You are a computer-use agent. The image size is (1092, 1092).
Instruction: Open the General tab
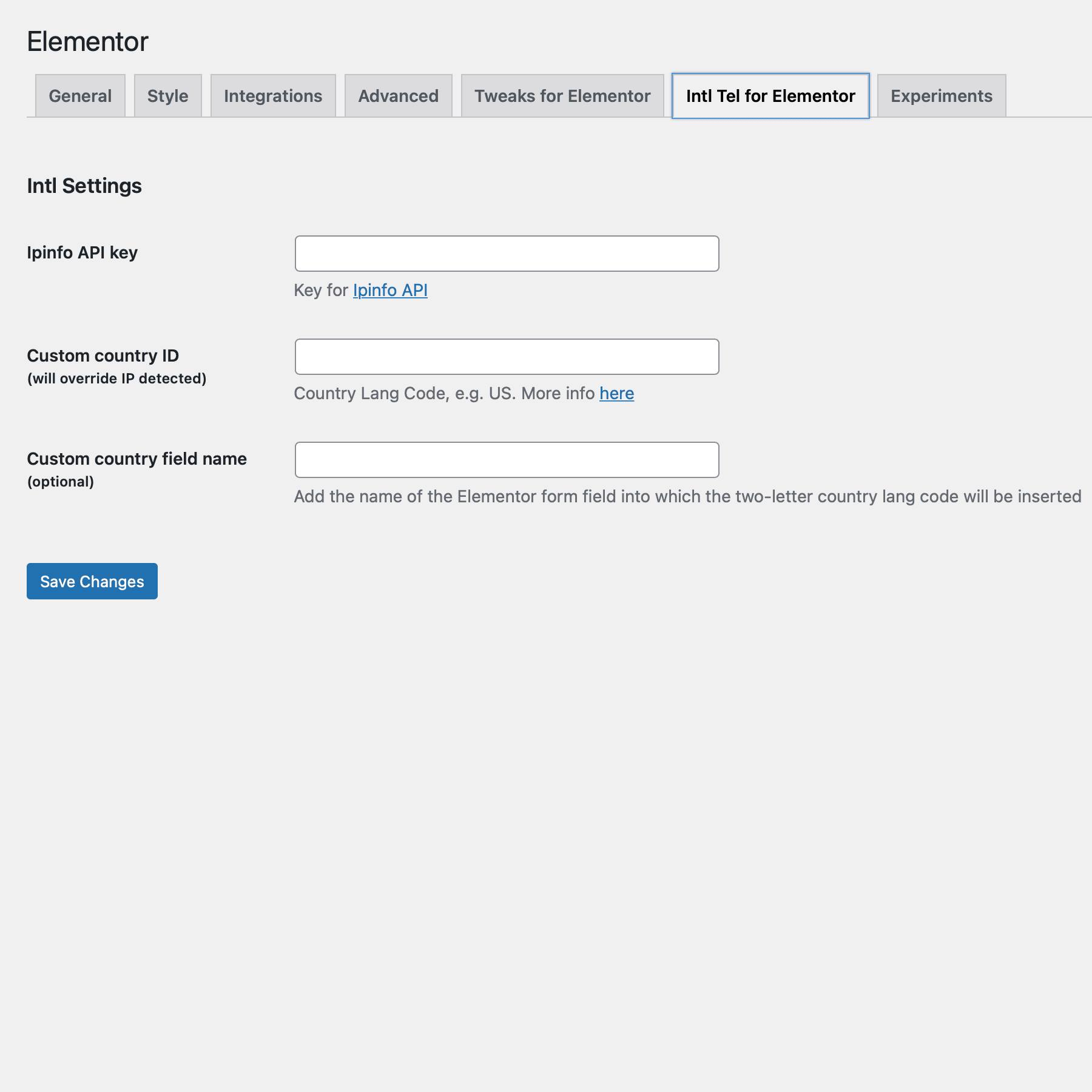(80, 96)
